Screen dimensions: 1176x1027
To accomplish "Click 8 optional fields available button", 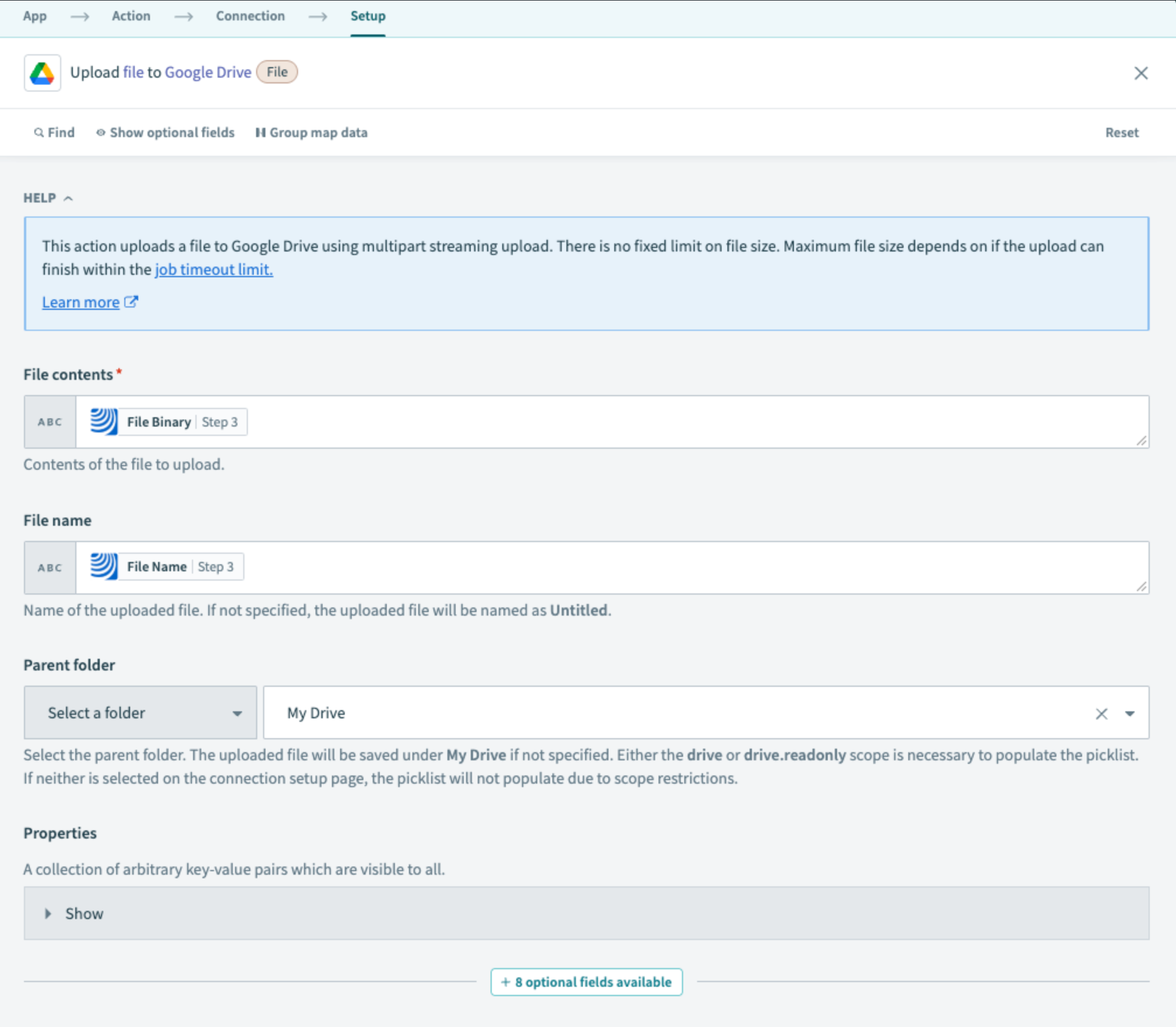I will [586, 982].
